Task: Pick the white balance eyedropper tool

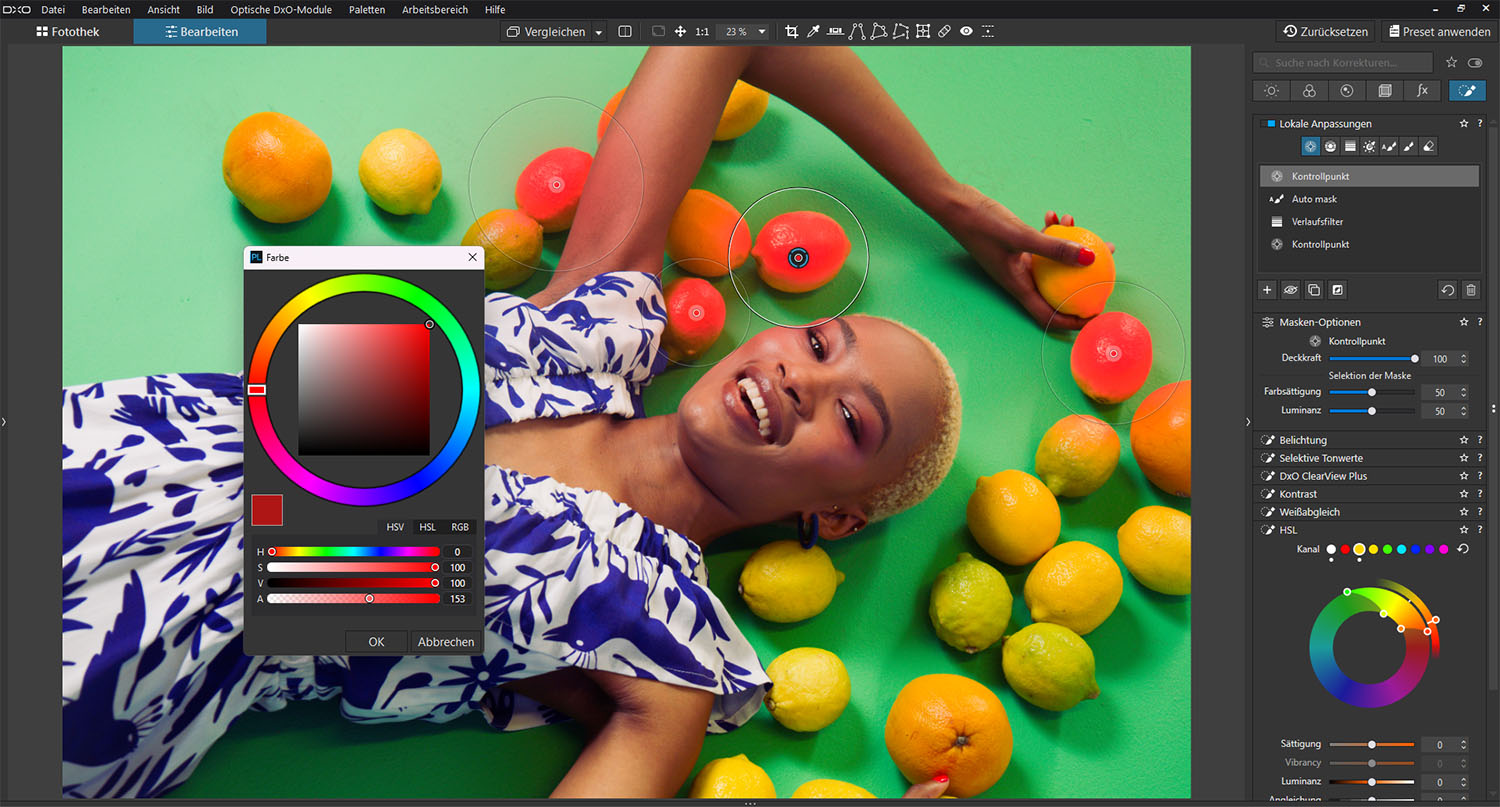Action: 814,32
